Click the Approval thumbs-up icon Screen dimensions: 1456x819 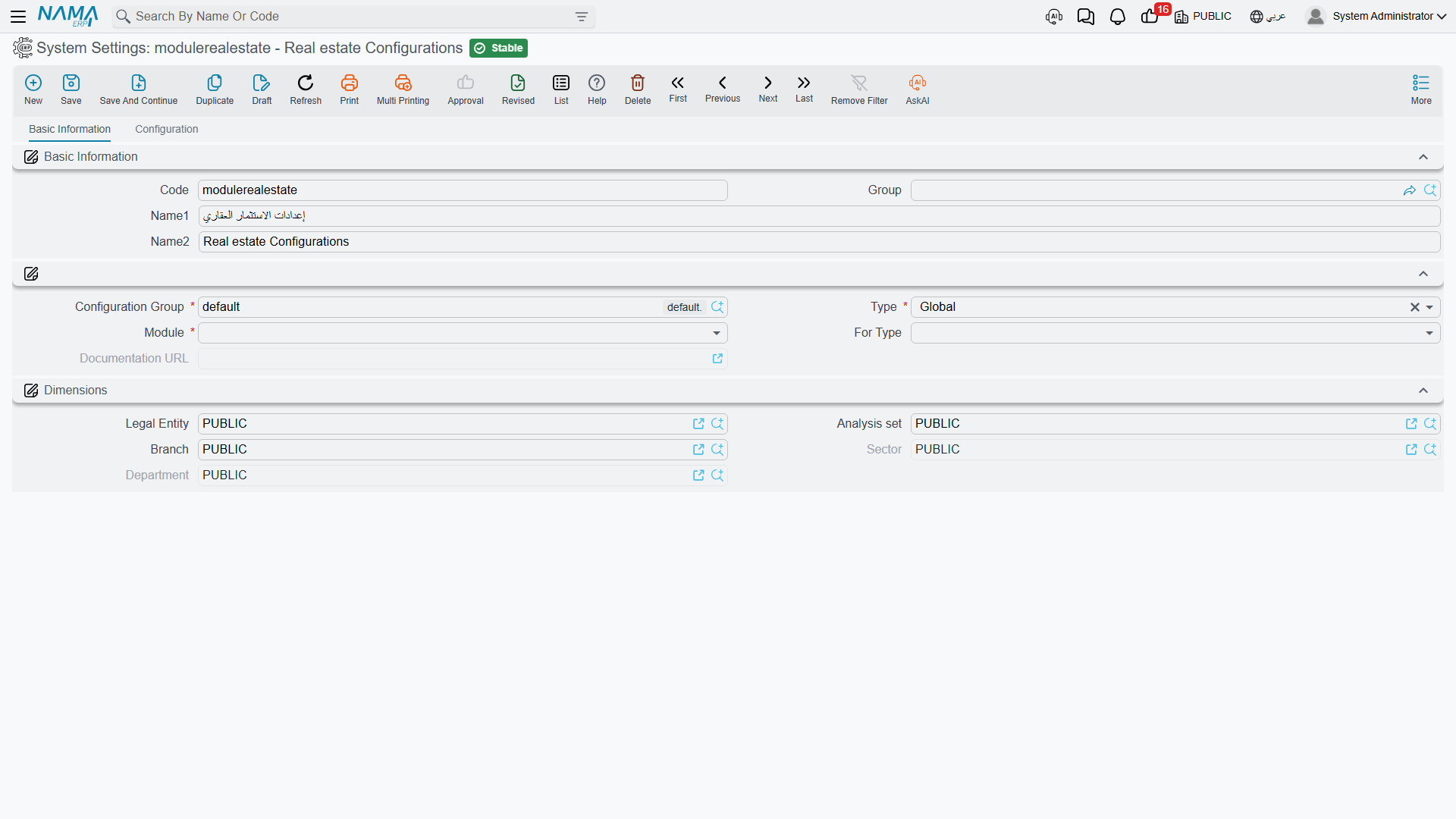point(466,89)
